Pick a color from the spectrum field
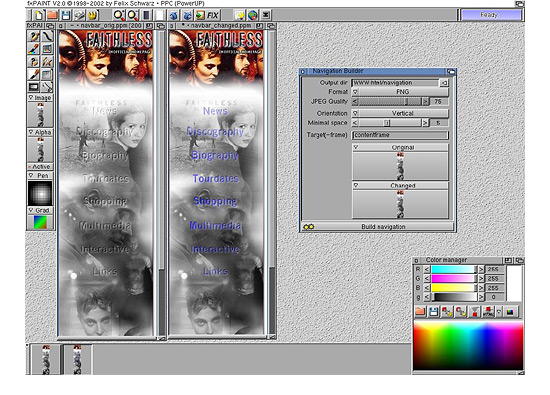 pyautogui.click(x=468, y=346)
